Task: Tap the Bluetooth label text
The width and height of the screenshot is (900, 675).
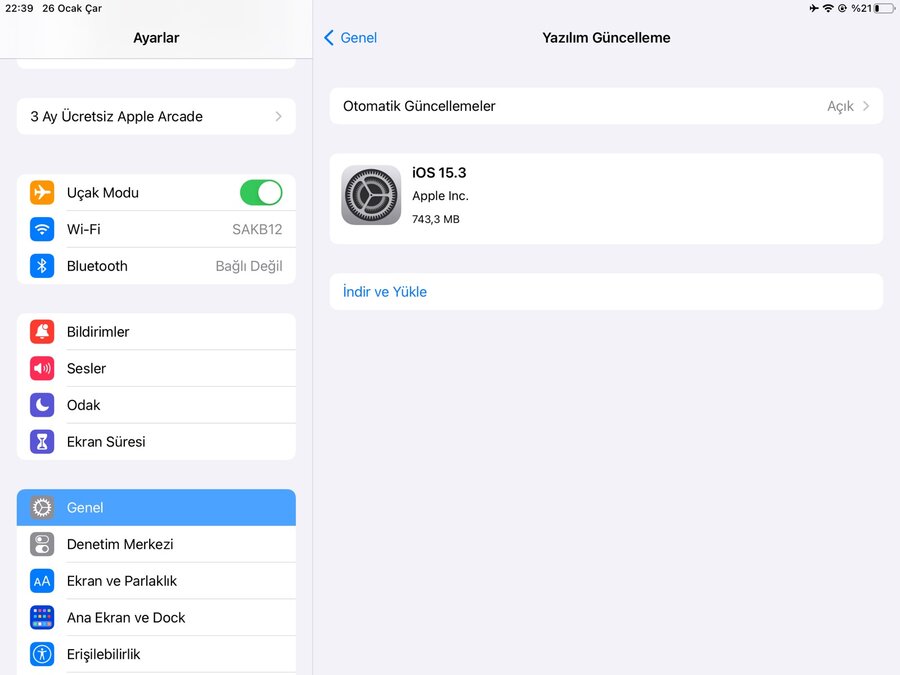Action: 97,266
